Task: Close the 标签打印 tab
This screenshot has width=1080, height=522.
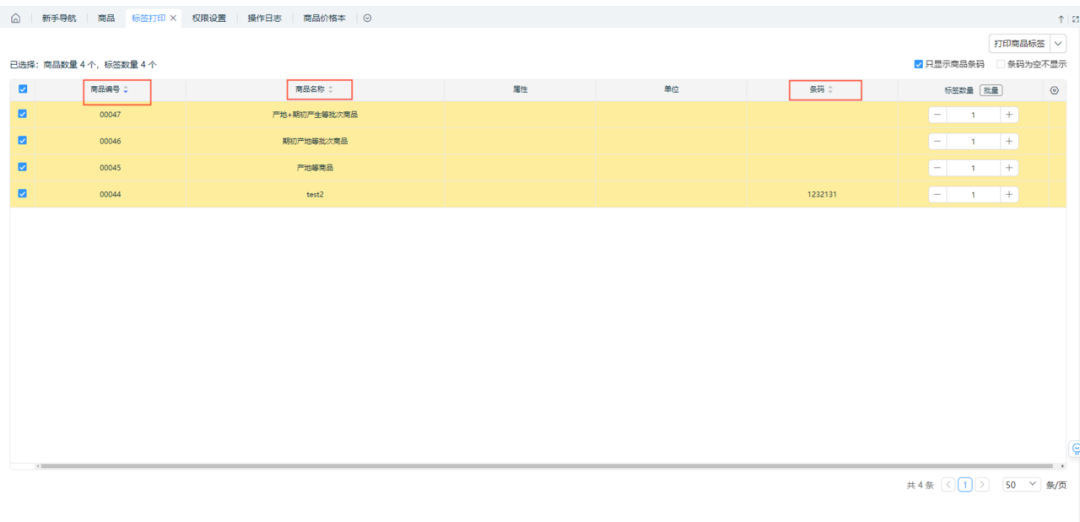Action: click(x=174, y=19)
